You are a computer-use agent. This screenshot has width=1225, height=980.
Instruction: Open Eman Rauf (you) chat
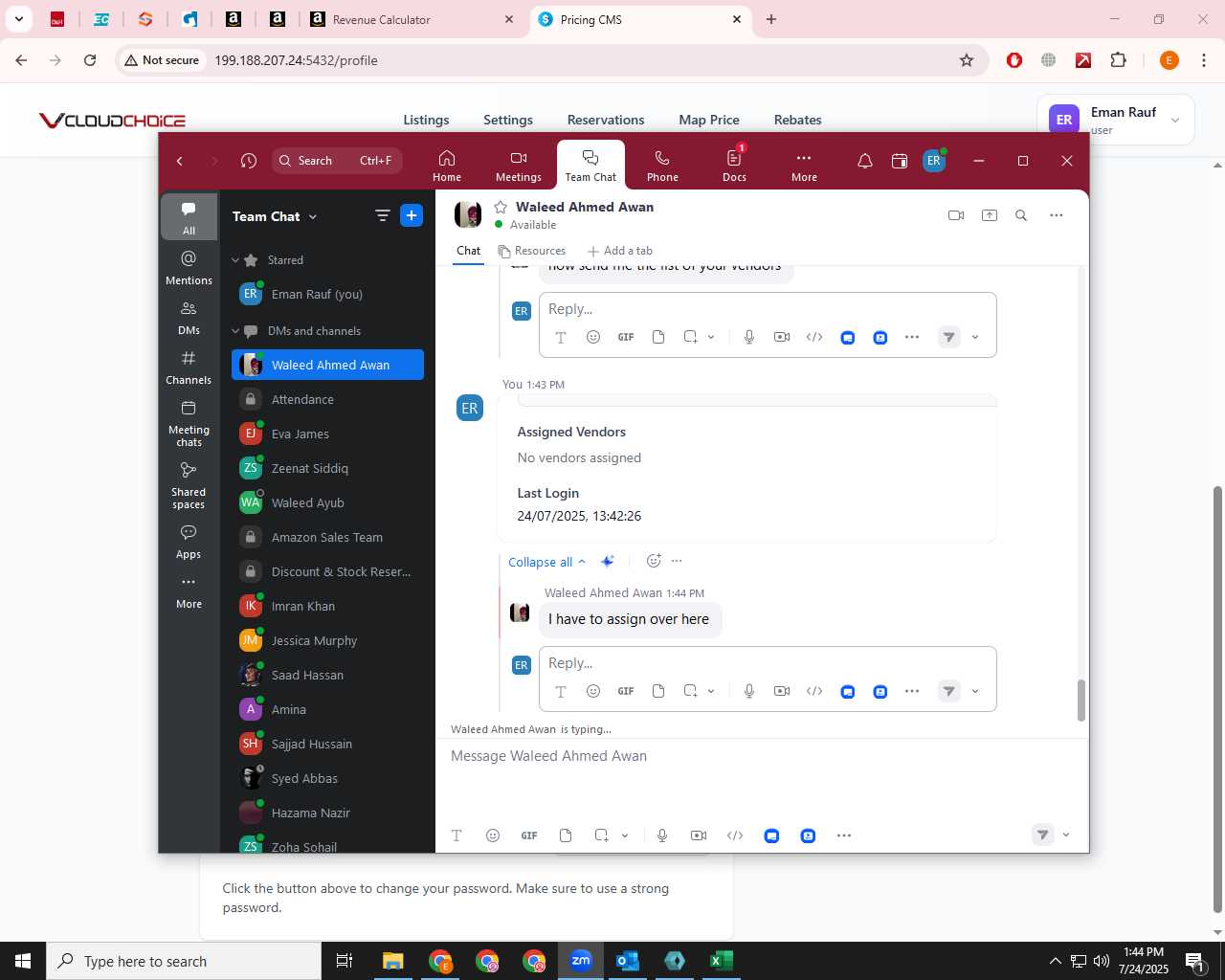[327, 295]
